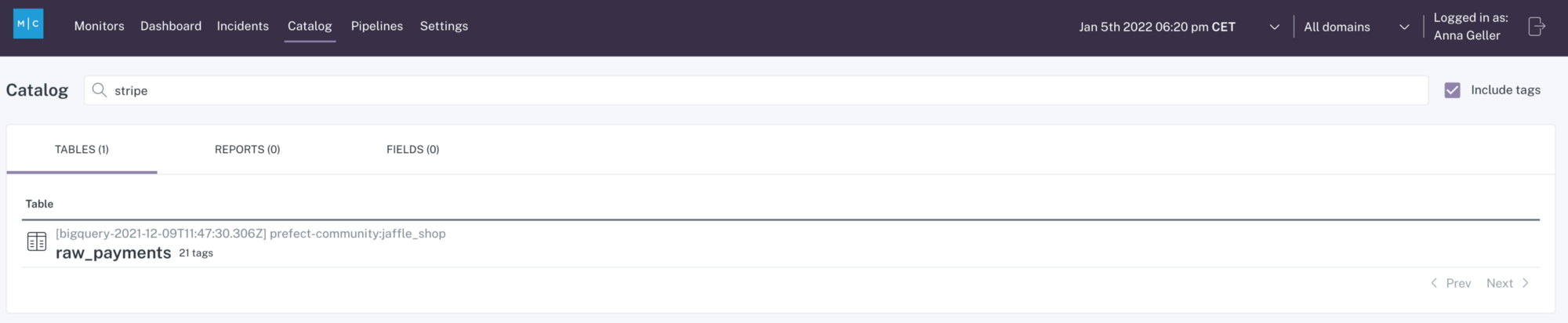Click the search magnifier icon
The height and width of the screenshot is (323, 1568).
(100, 90)
